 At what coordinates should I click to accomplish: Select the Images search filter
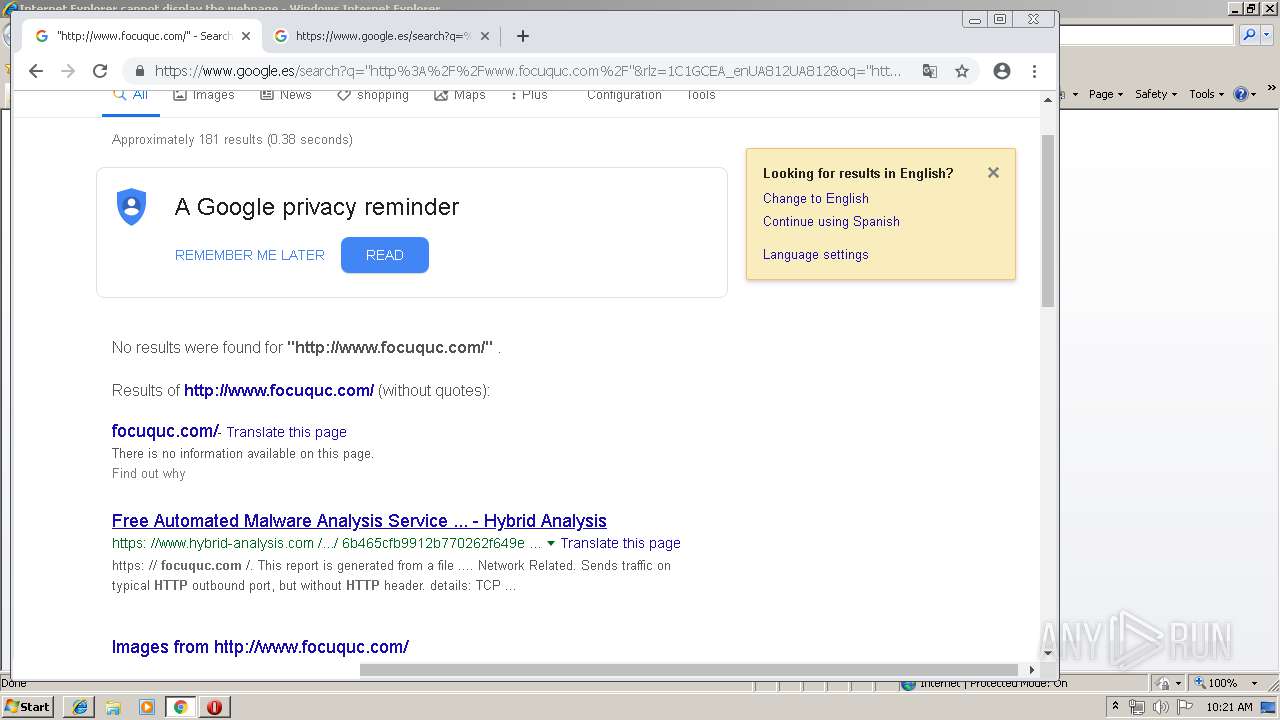[x=204, y=95]
